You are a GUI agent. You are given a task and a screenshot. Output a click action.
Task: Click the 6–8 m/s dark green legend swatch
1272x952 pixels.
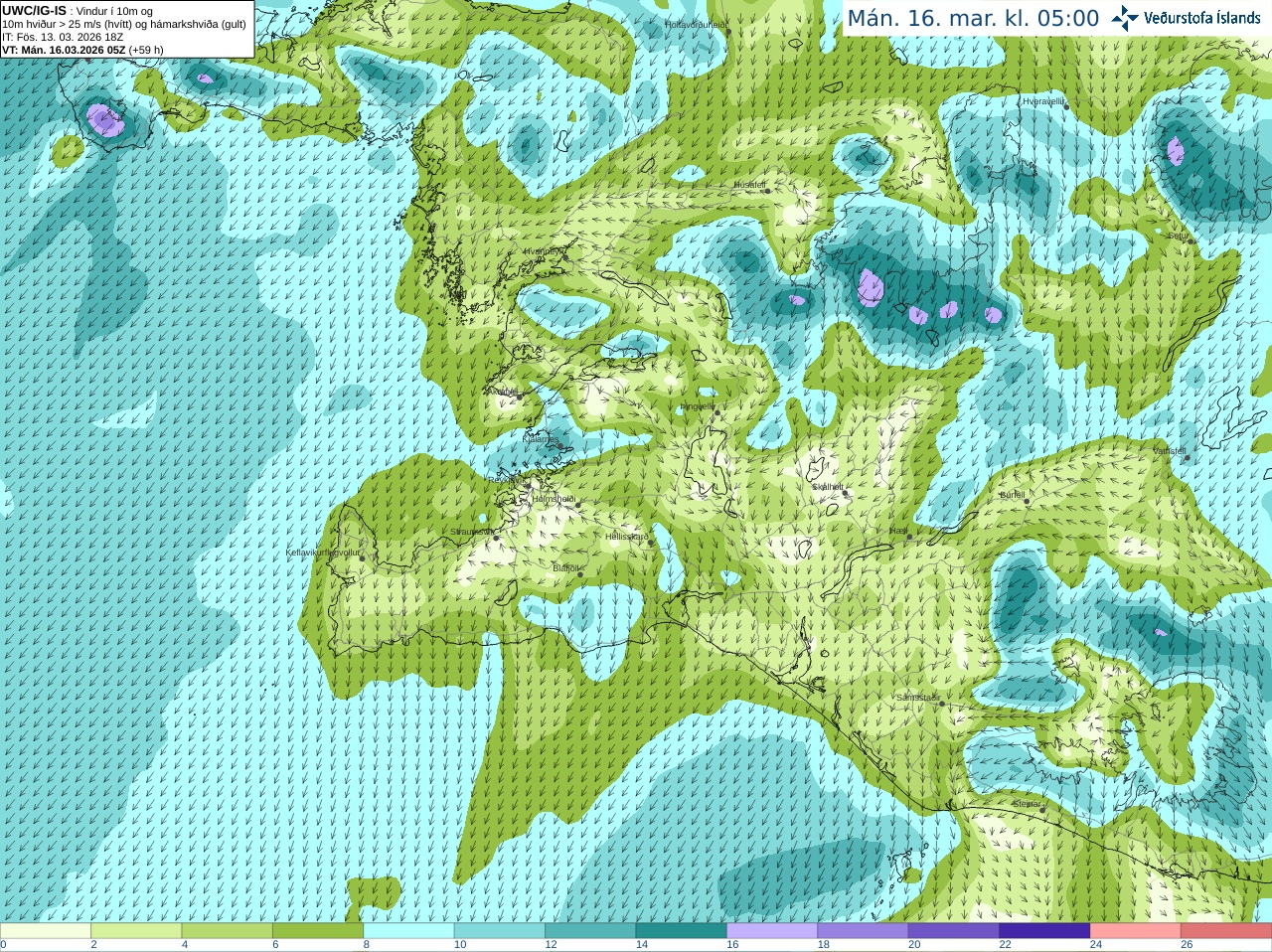[x=318, y=931]
